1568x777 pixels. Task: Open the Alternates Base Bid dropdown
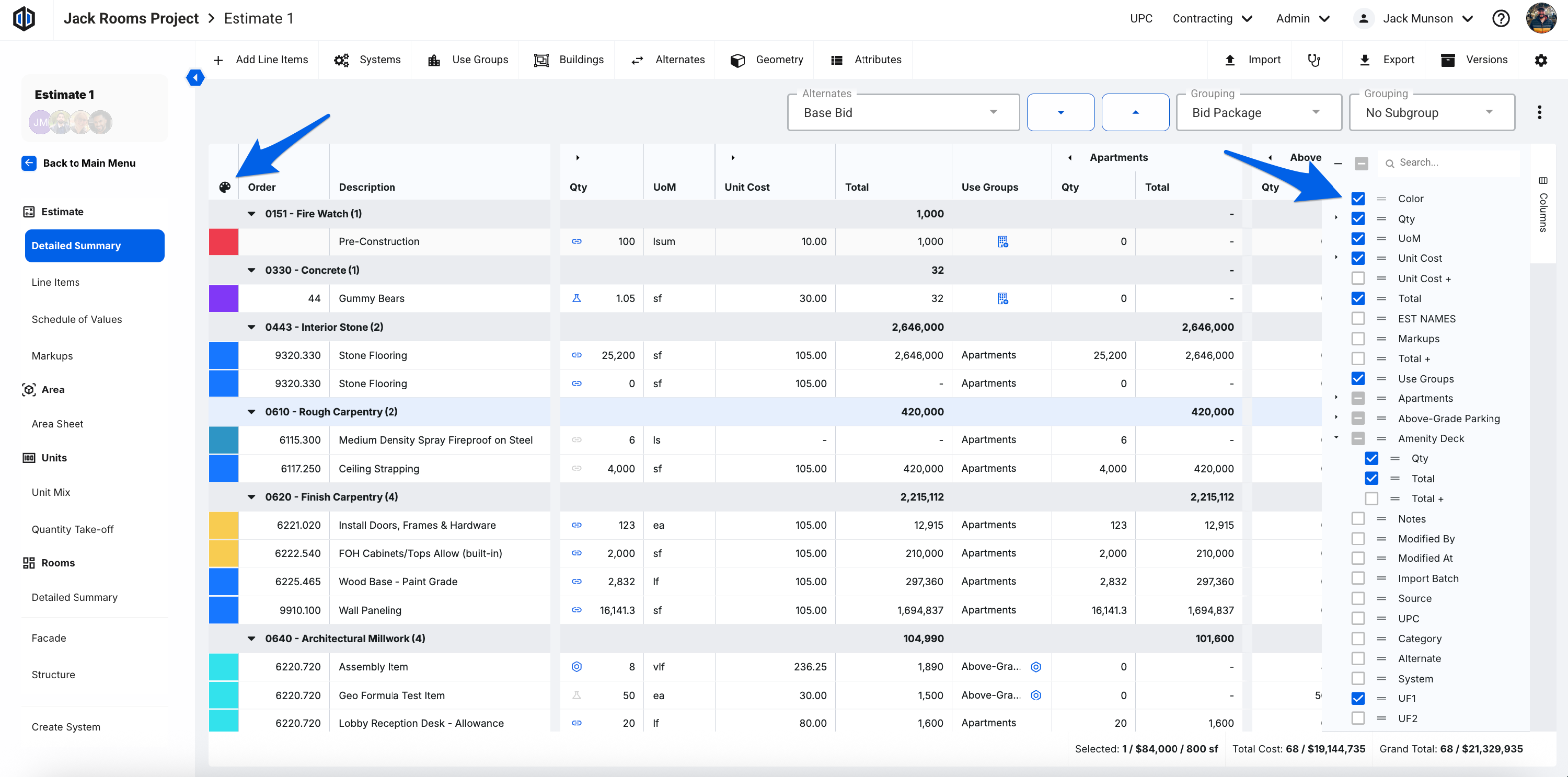point(903,112)
